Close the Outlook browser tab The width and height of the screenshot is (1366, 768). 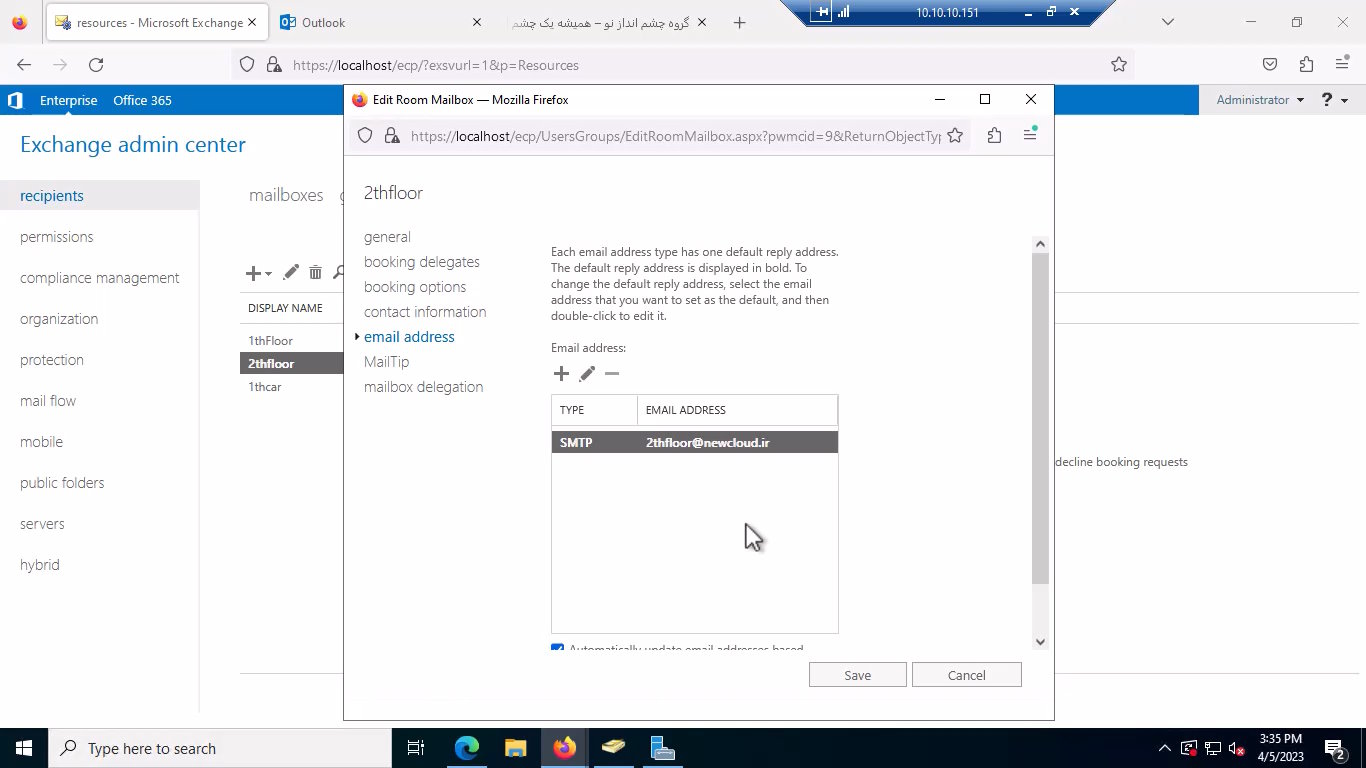(477, 22)
